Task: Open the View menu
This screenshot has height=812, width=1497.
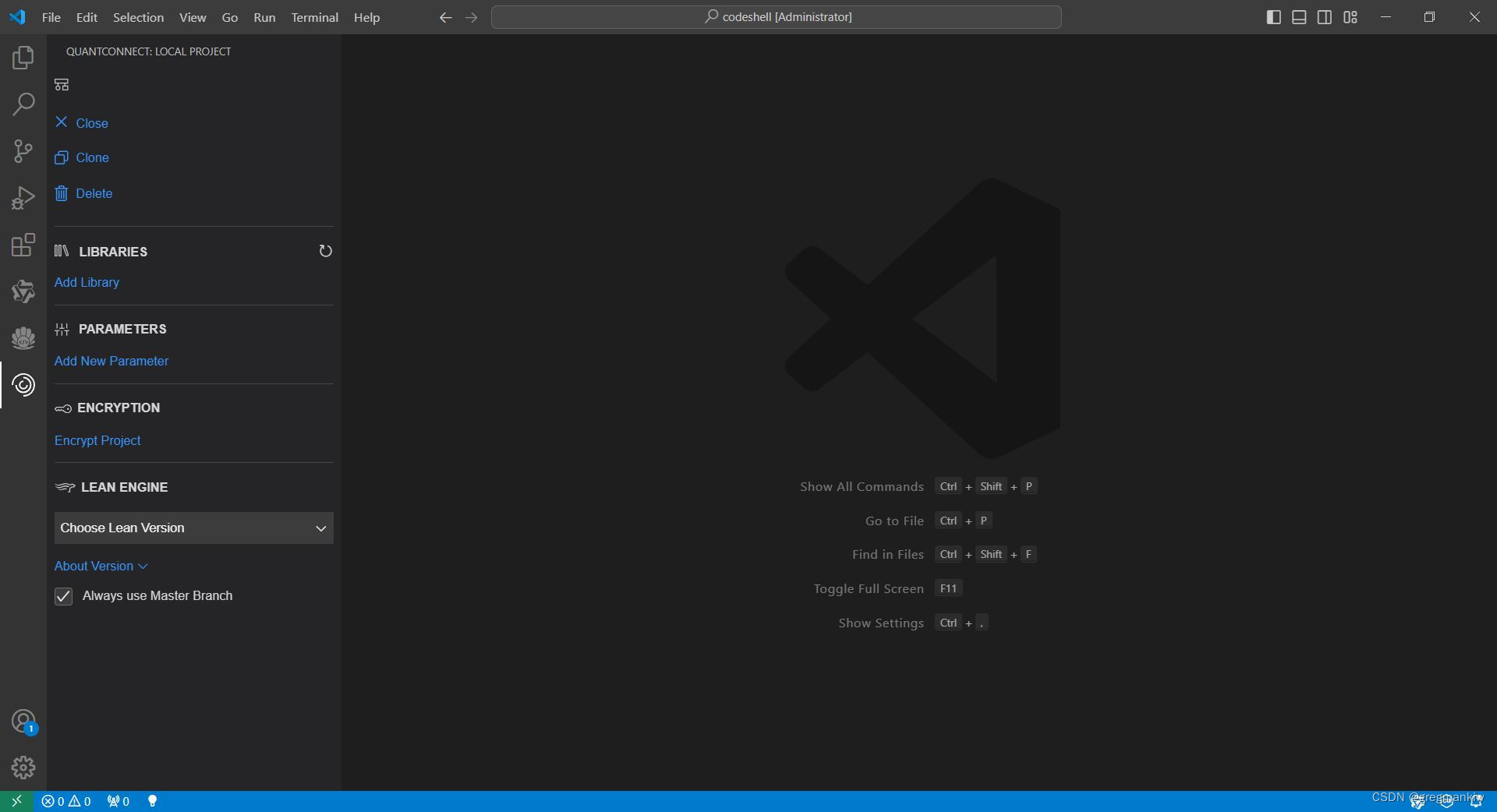Action: (193, 17)
